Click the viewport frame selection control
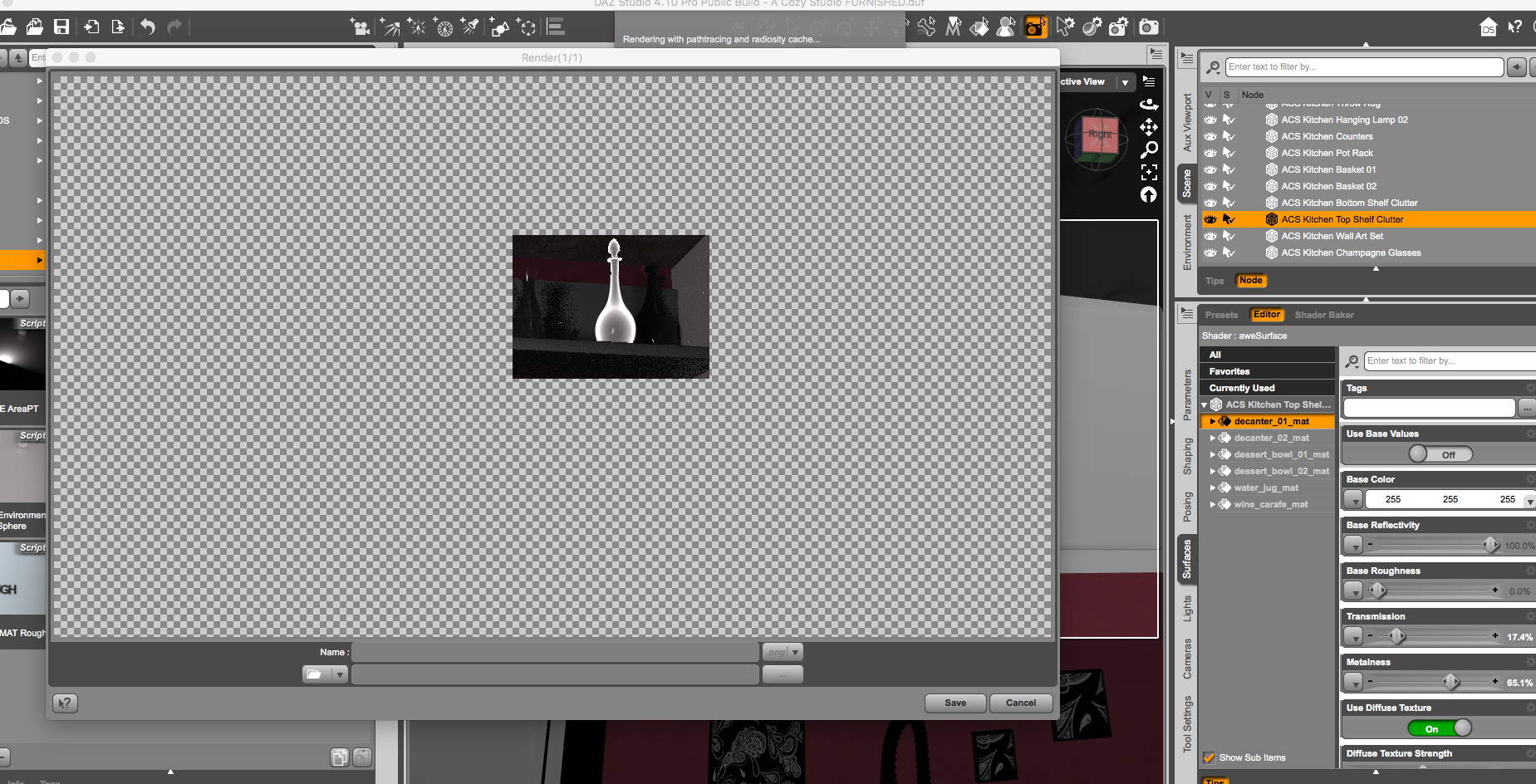The width and height of the screenshot is (1536, 784). pos(1149,172)
